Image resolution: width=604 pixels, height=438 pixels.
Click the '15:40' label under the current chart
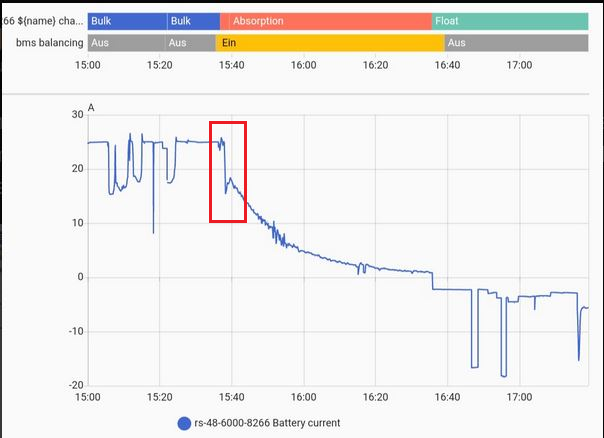(232, 397)
